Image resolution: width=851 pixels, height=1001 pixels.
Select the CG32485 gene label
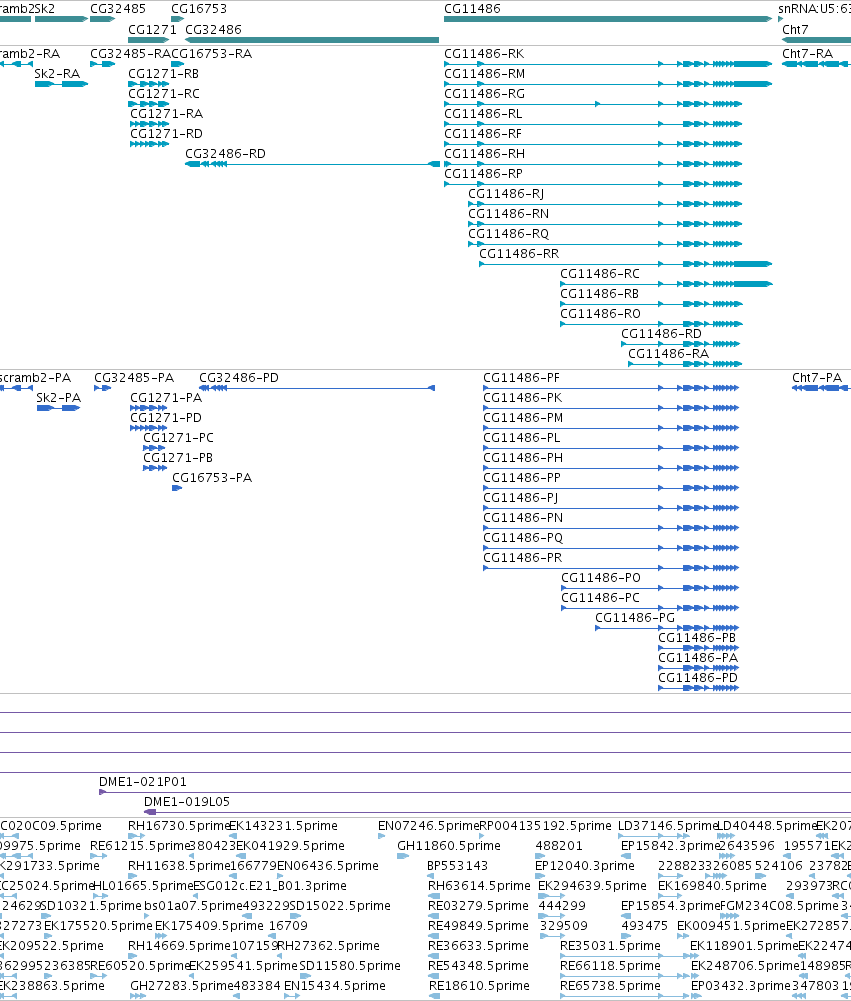117,9
